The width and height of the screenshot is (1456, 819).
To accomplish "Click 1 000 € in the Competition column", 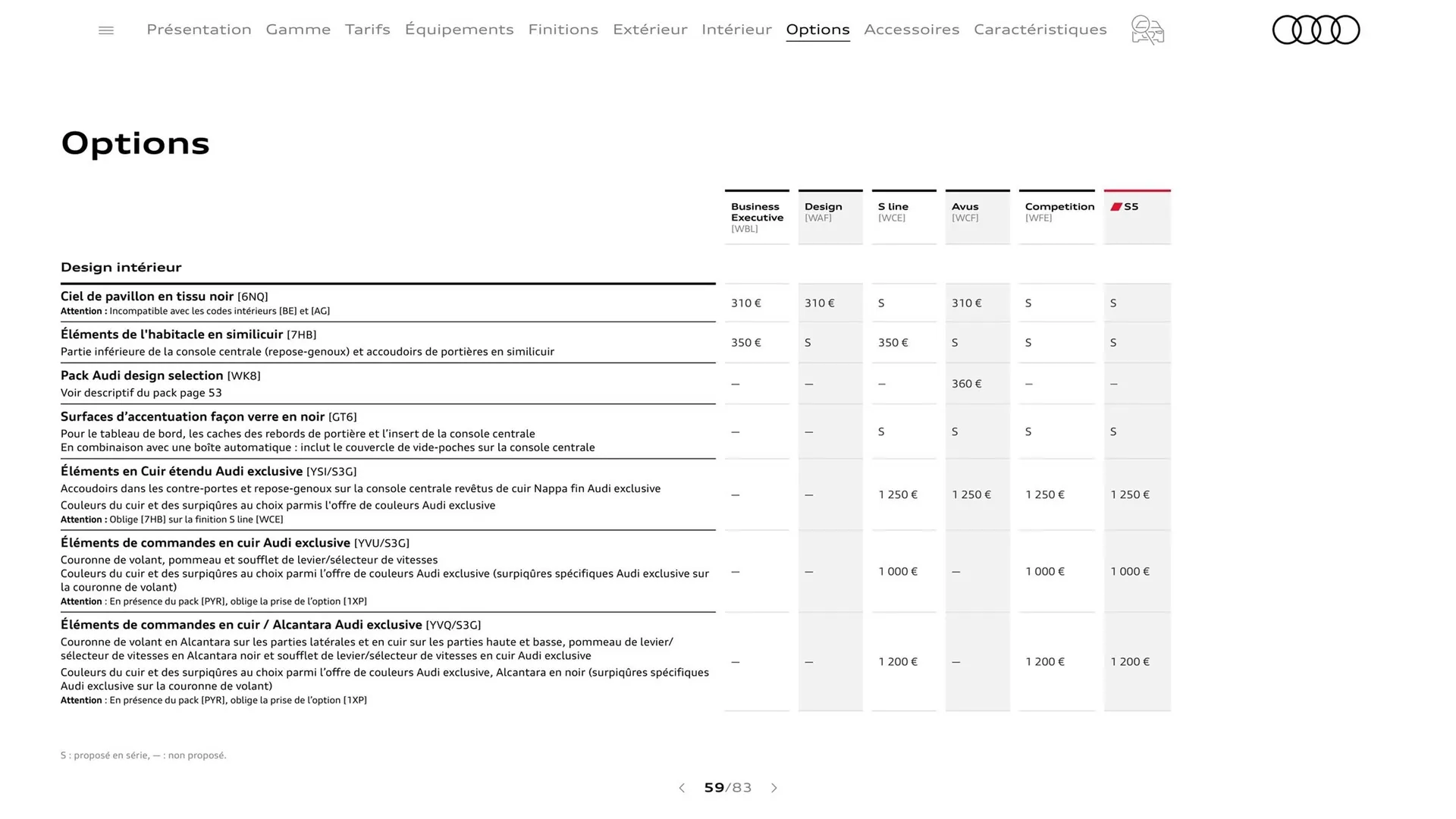I will click(x=1045, y=571).
